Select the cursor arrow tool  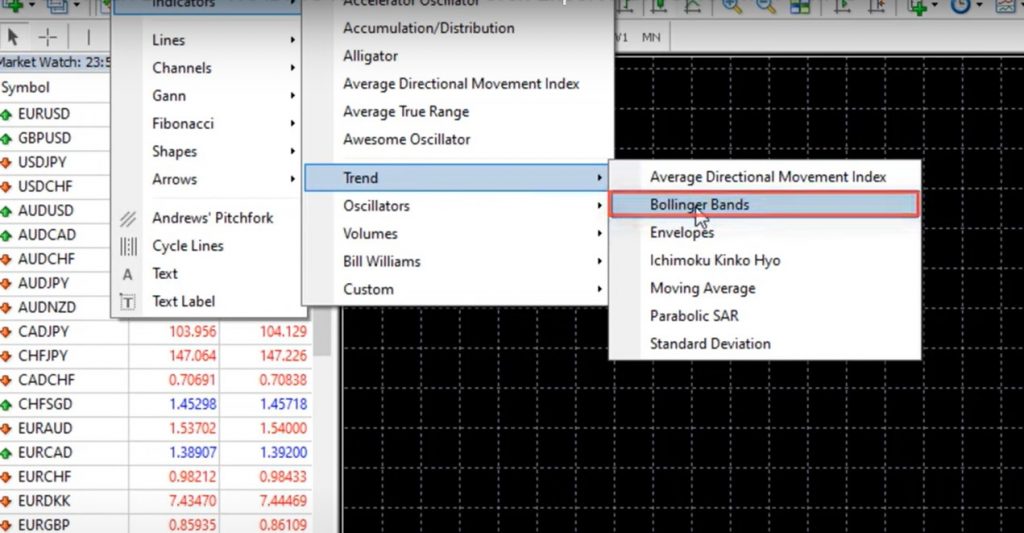click(x=14, y=37)
